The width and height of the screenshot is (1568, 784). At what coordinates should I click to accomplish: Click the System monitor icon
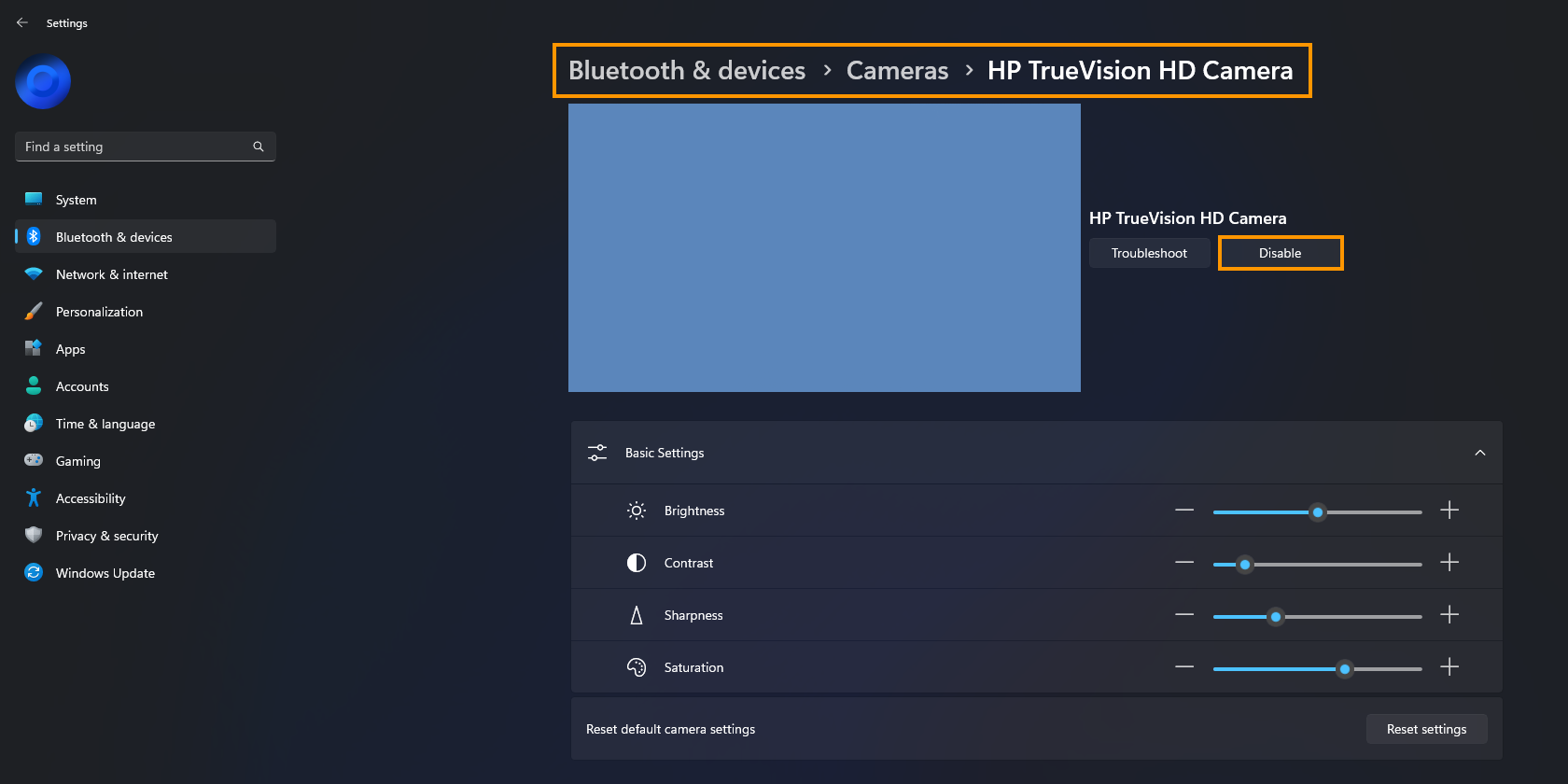[x=34, y=199]
